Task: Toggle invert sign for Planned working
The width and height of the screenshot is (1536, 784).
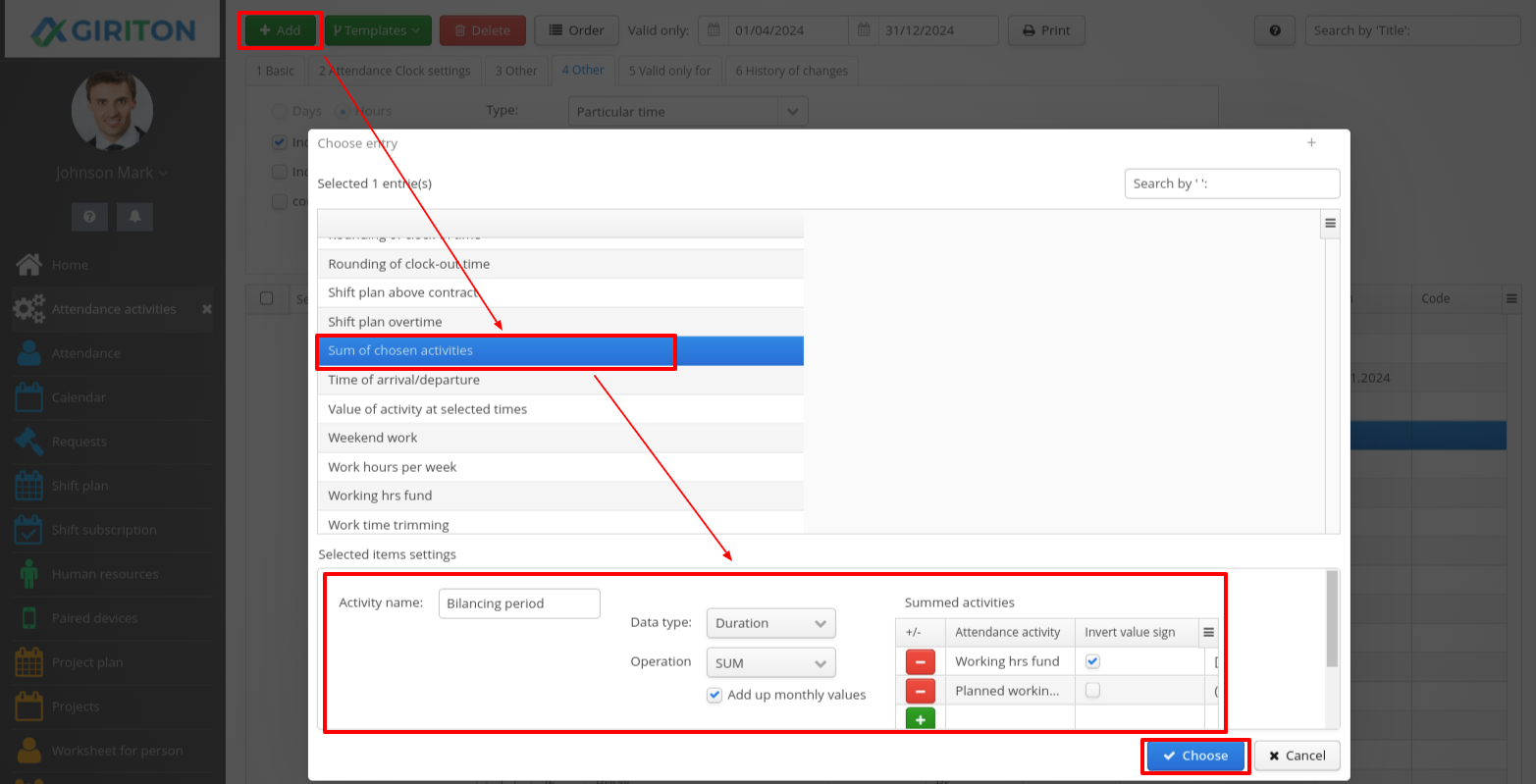Action: pos(1092,690)
